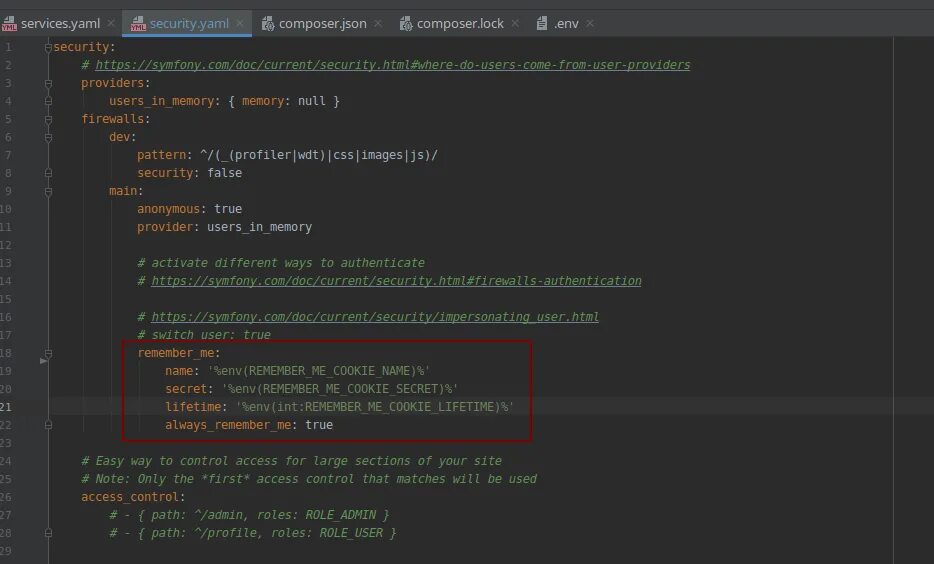Open the composer.lock tab
The height and width of the screenshot is (564, 934).
(x=459, y=24)
